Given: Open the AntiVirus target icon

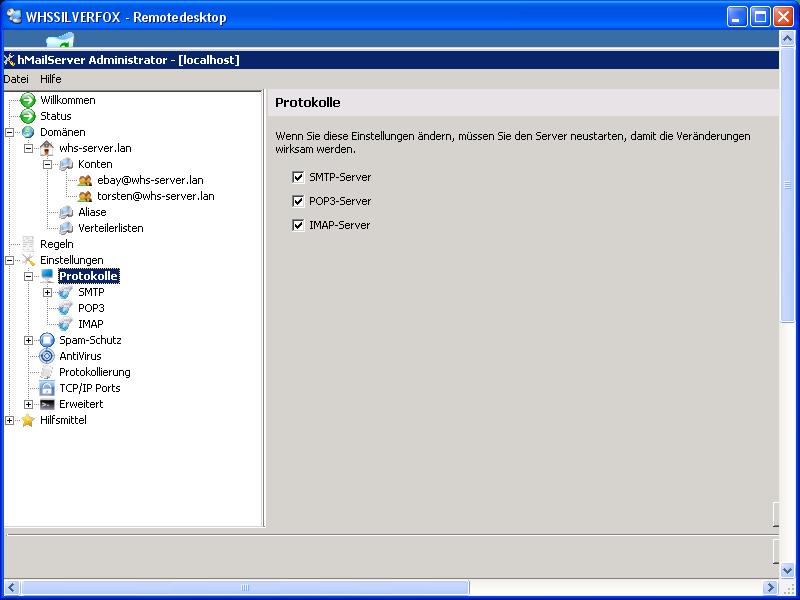Looking at the screenshot, I should tap(46, 356).
